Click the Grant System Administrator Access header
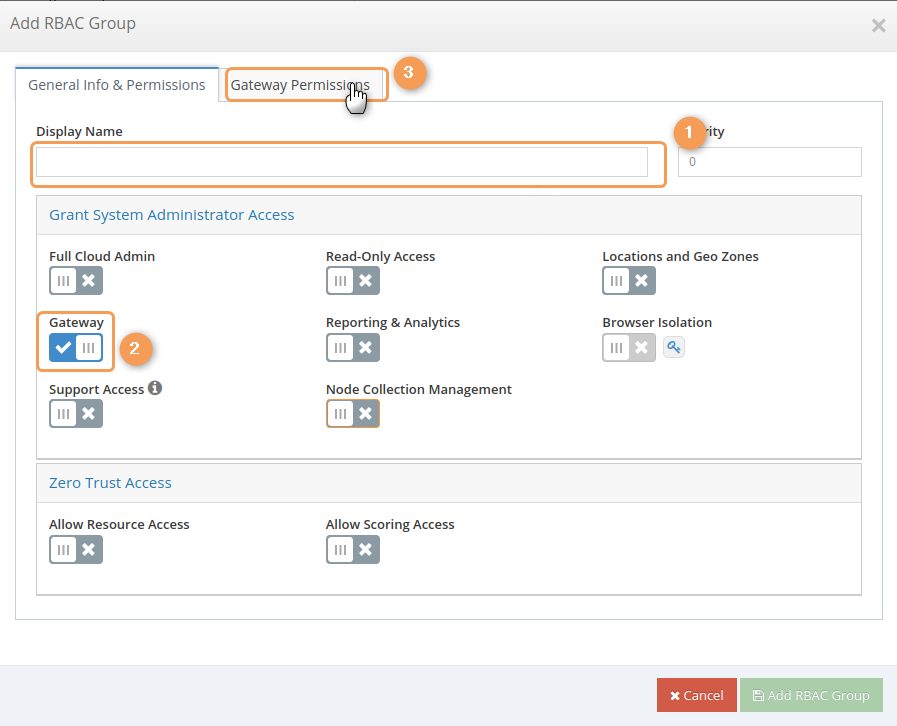 [172, 215]
